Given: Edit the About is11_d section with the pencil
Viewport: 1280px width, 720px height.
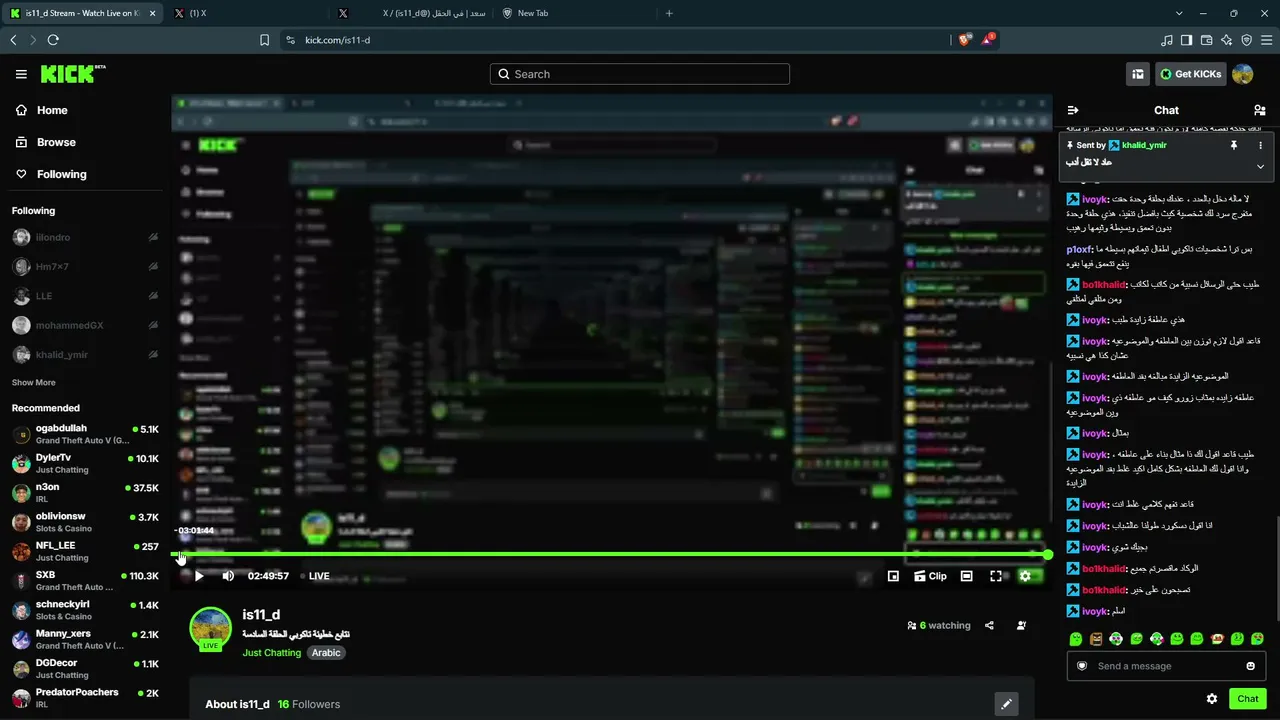Looking at the screenshot, I should [x=1007, y=704].
